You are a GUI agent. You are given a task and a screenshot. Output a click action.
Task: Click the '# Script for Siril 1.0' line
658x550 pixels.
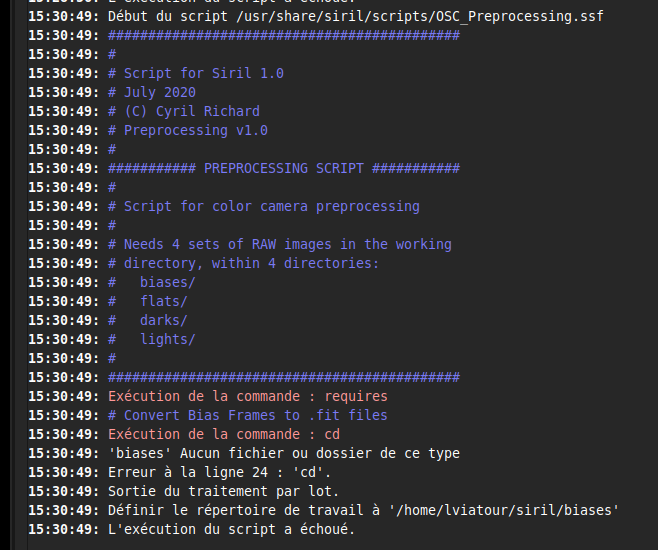pos(195,74)
